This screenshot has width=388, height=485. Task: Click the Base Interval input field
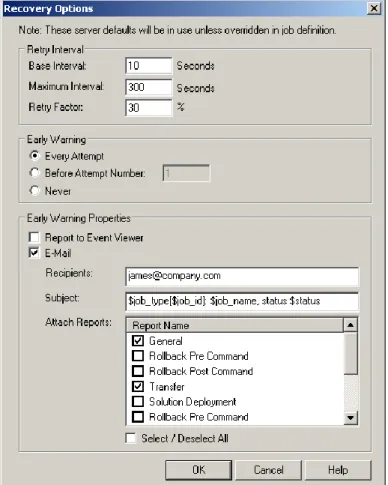(x=149, y=66)
